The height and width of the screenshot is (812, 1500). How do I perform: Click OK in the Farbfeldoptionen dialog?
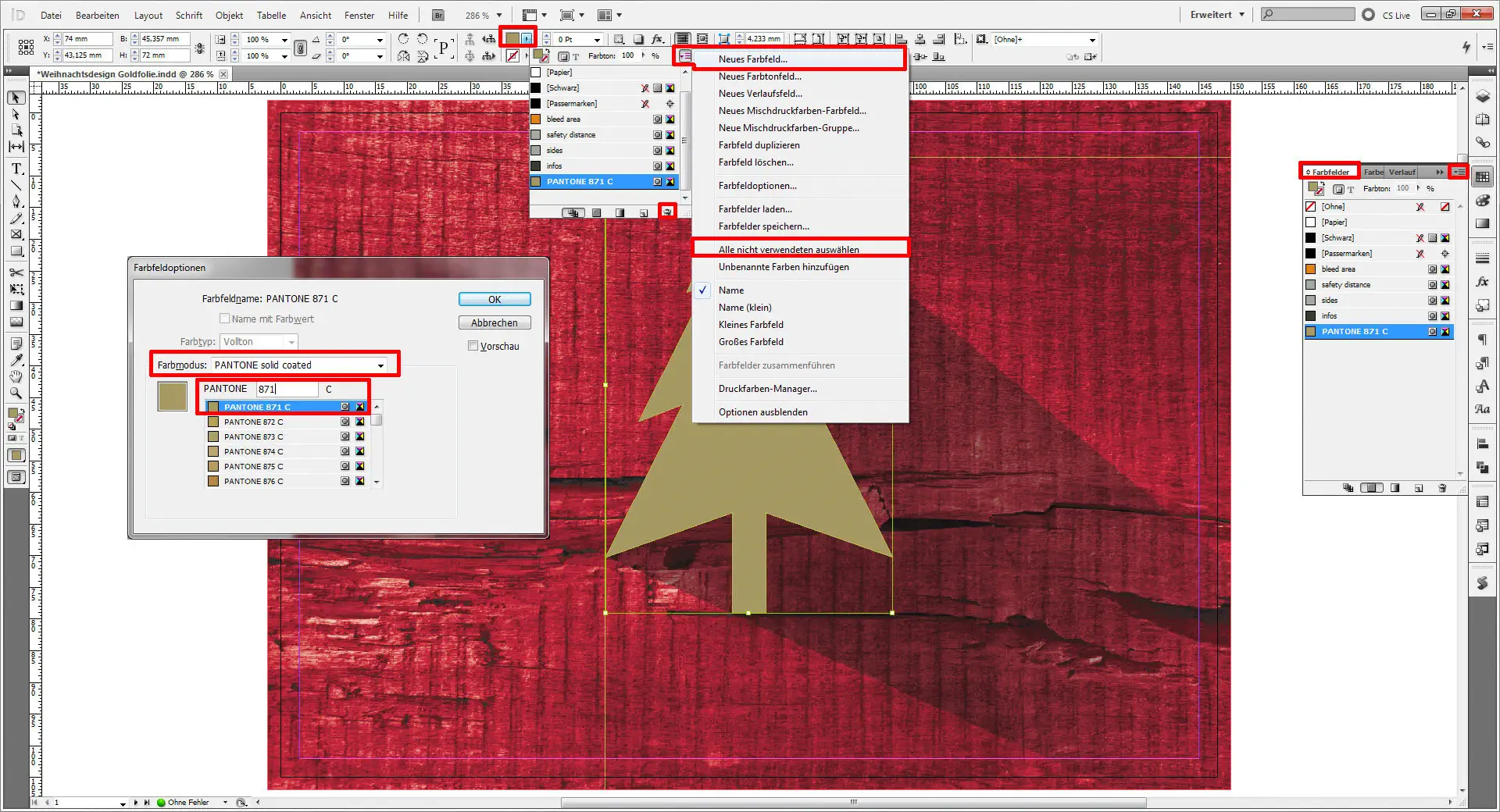(x=495, y=299)
